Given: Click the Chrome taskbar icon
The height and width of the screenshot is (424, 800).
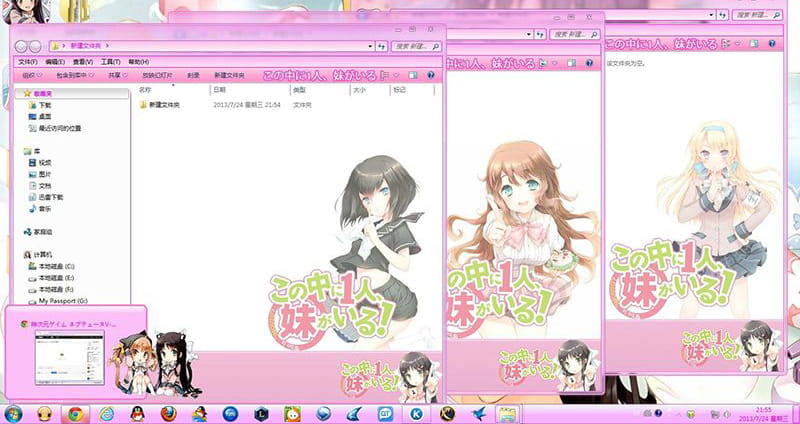Looking at the screenshot, I should pyautogui.click(x=75, y=414).
